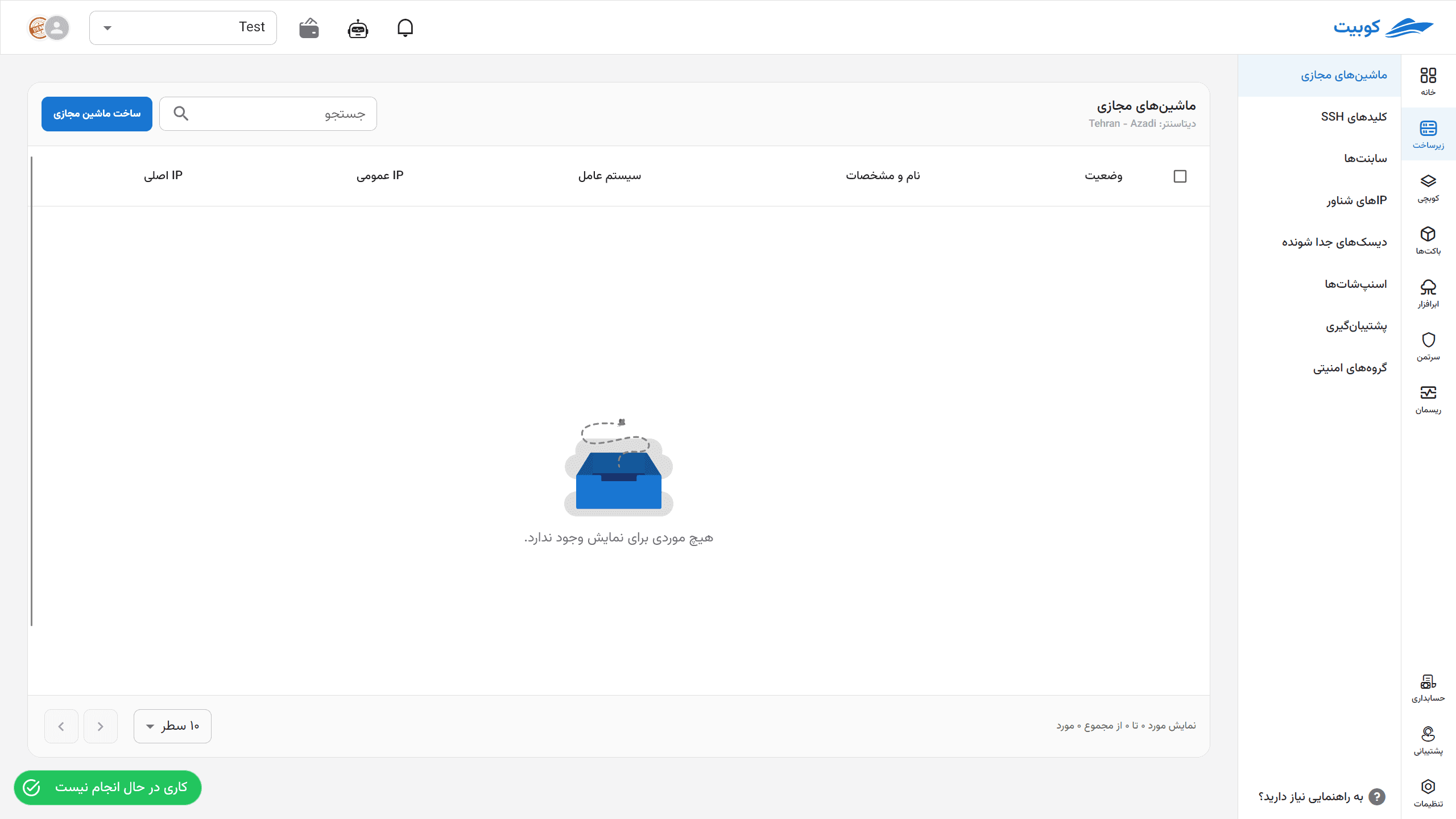Screen dimensions: 1456x819
Task: Click the Kubit logo
Action: [x=1384, y=27]
